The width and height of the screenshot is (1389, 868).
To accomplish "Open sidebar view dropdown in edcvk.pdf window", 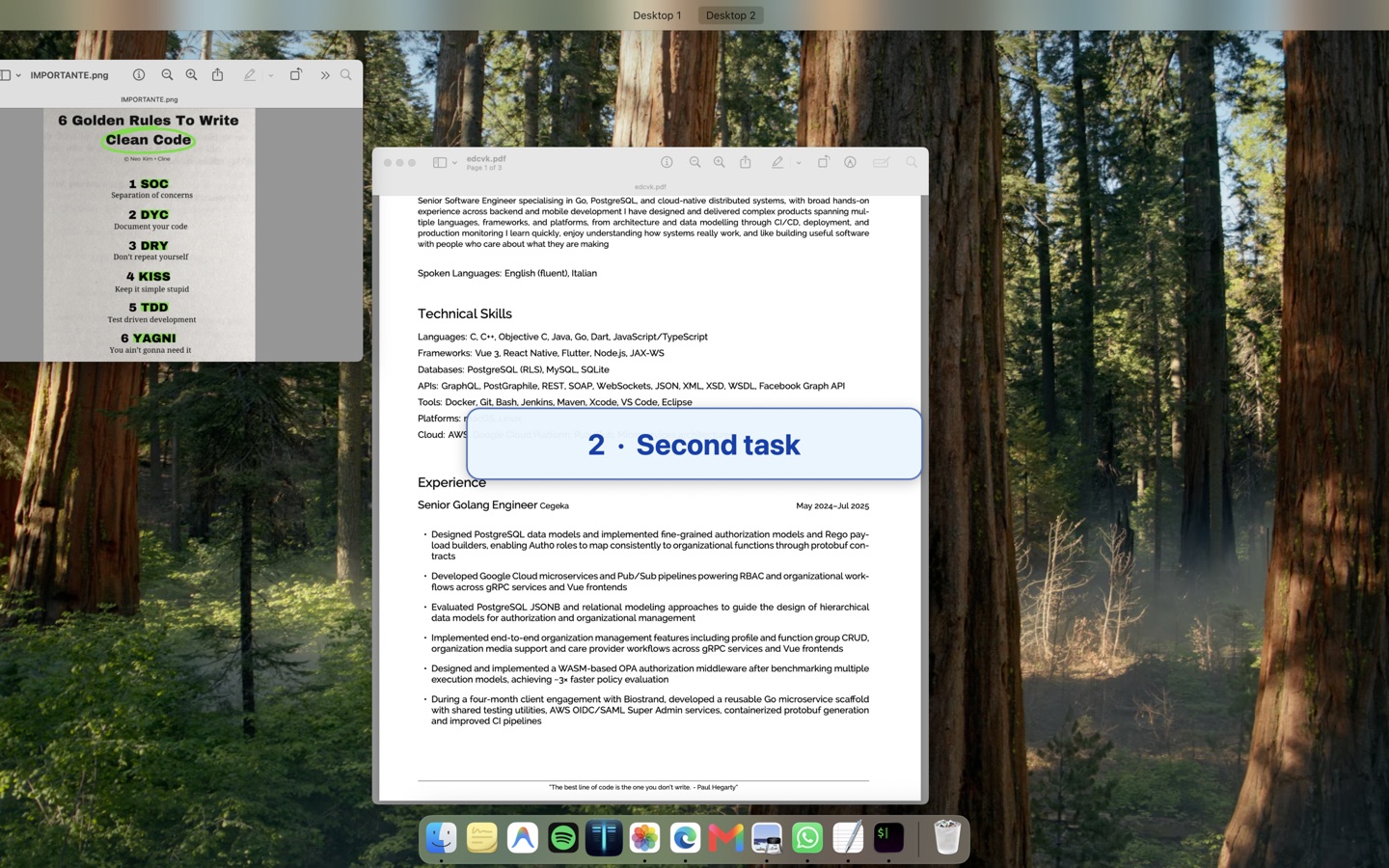I will [455, 163].
